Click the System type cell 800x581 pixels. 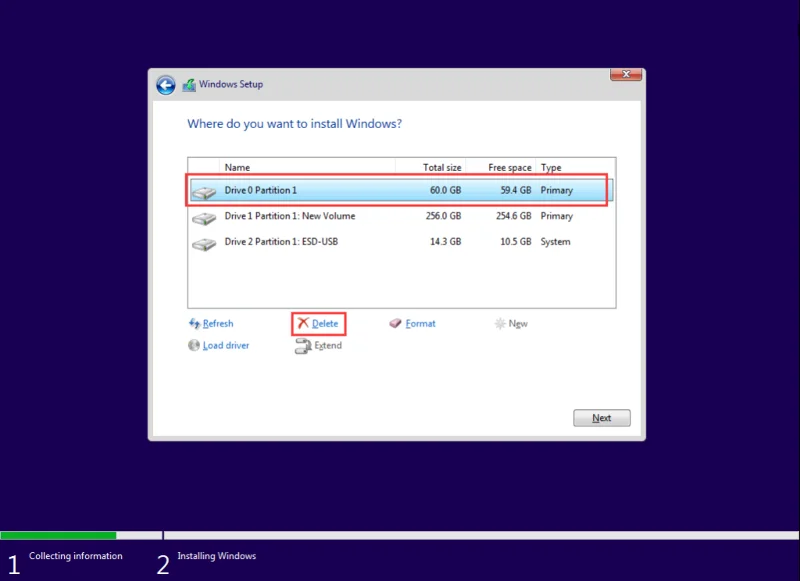point(556,242)
